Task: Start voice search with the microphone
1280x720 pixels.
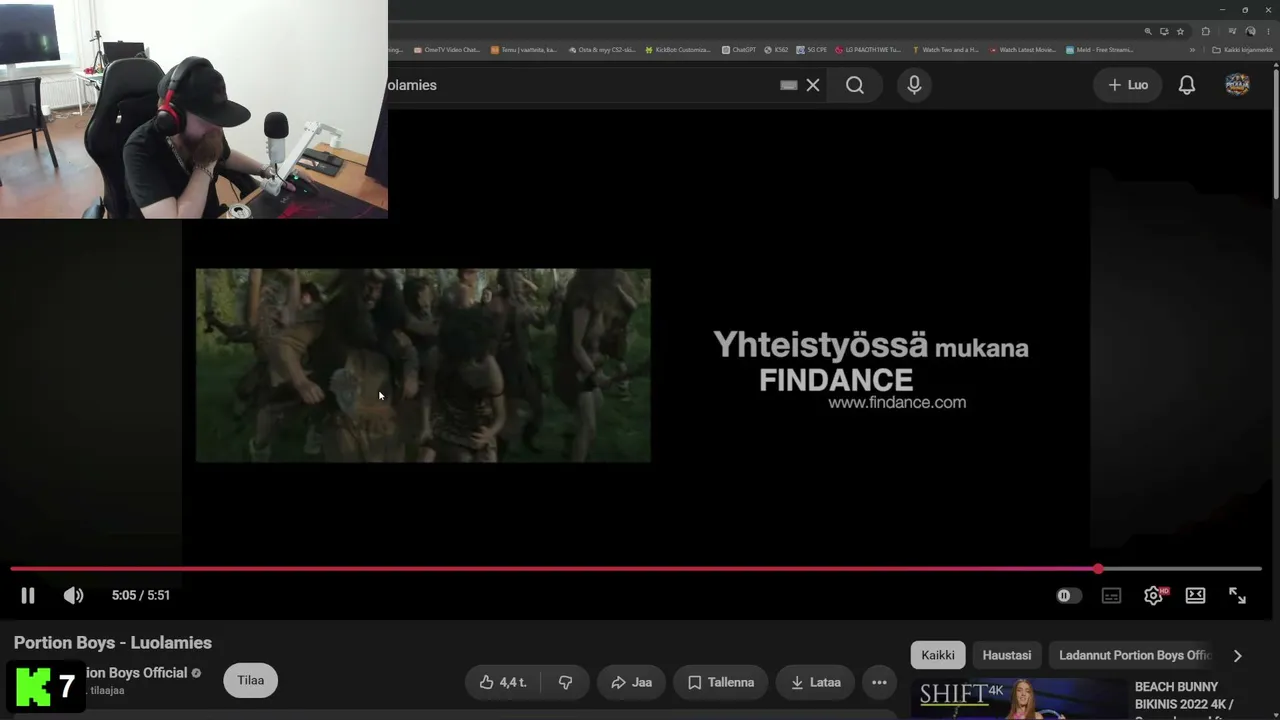Action: pyautogui.click(x=914, y=85)
